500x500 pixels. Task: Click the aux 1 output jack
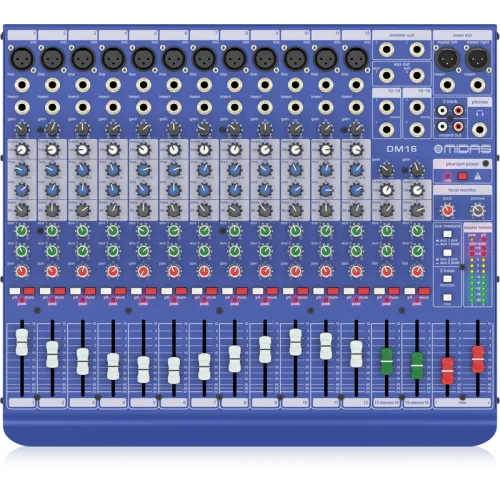[386, 76]
